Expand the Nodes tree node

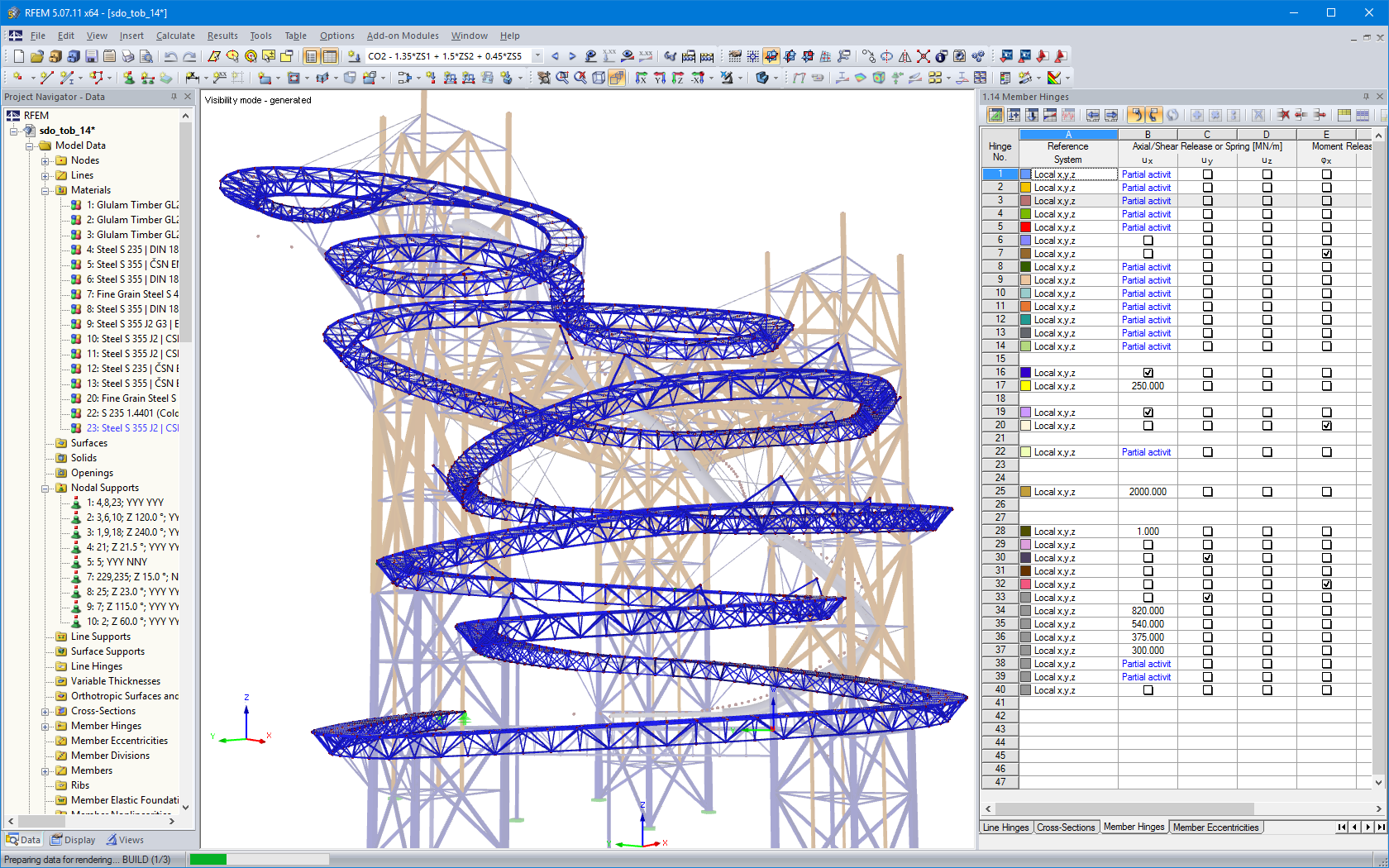click(45, 160)
